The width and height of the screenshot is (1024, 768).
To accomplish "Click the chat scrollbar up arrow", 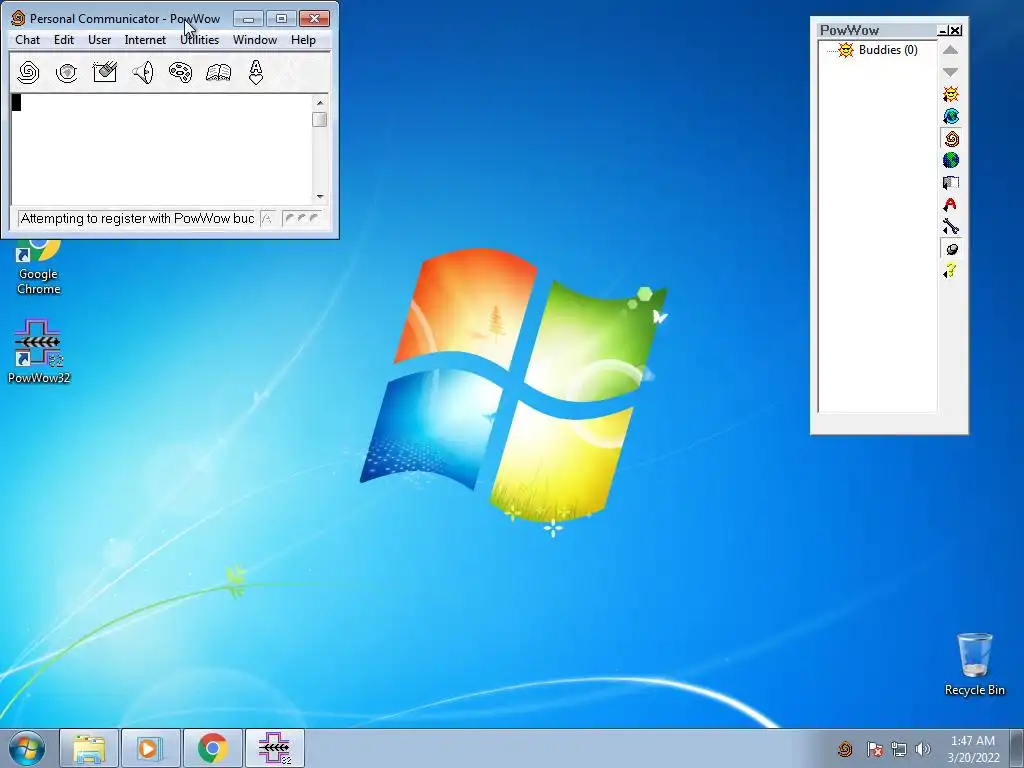I will pos(319,103).
